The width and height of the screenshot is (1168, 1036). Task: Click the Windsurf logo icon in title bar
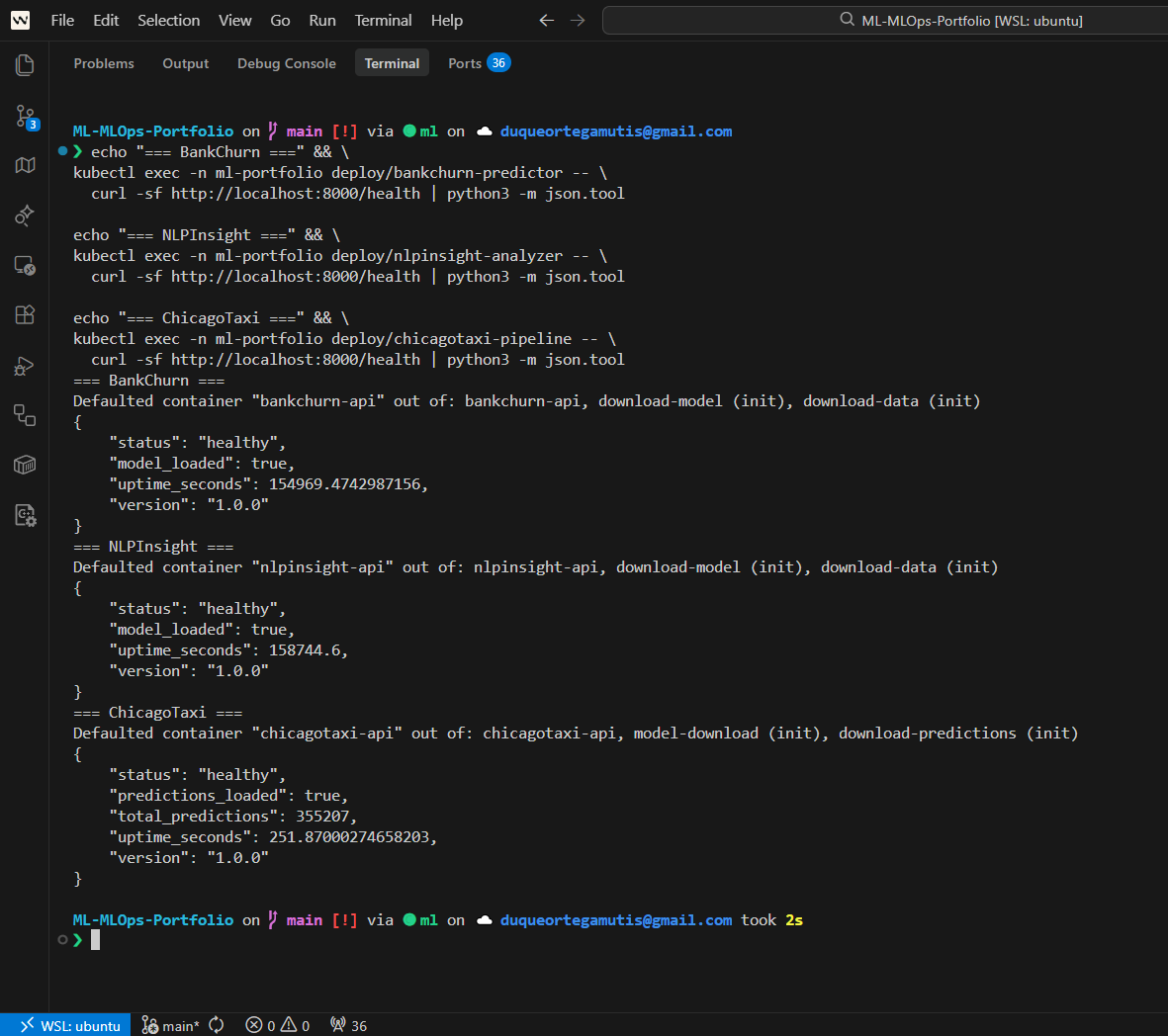20,20
